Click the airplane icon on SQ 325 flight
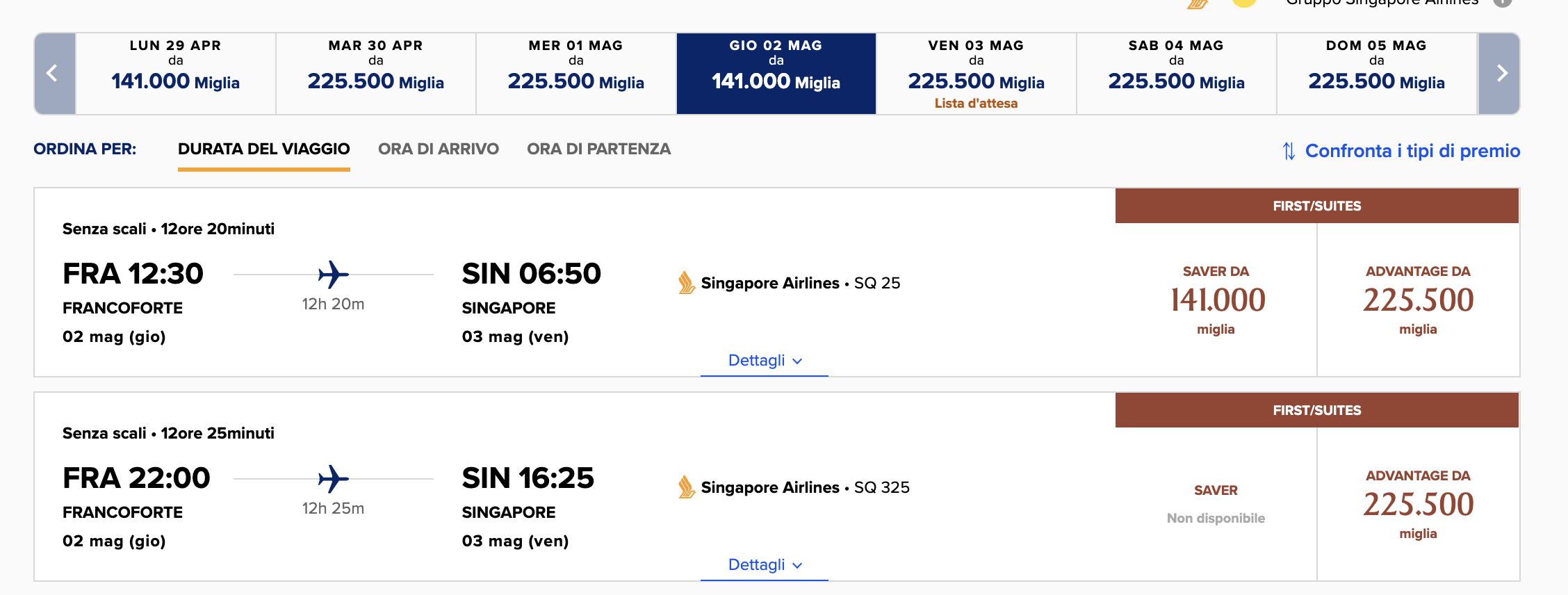 [x=333, y=479]
